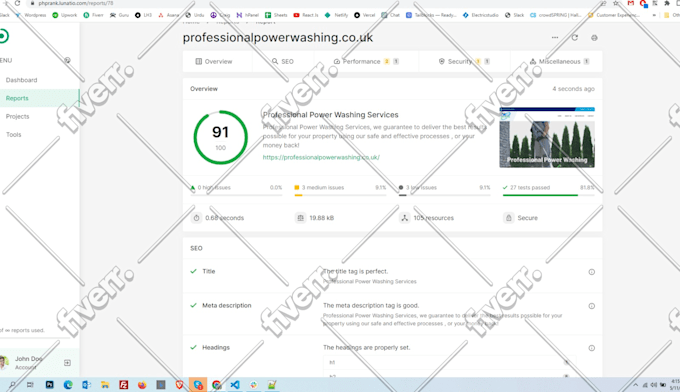The image size is (680, 392).
Task: Open the Wordpress bookmark
Action: pyautogui.click(x=31, y=15)
